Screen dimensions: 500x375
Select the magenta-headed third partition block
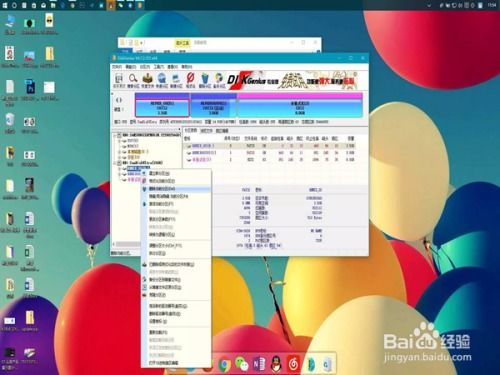point(300,105)
